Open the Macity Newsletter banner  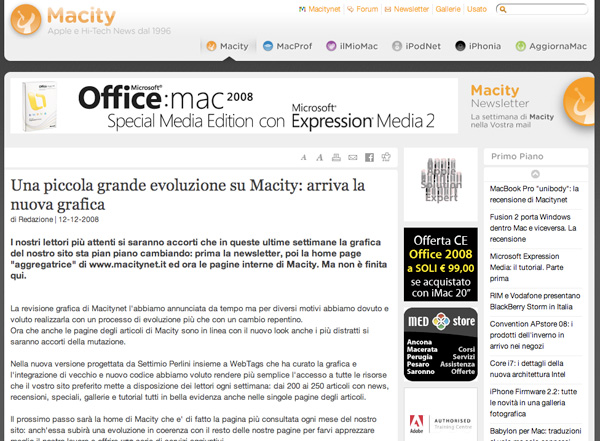[x=530, y=106]
